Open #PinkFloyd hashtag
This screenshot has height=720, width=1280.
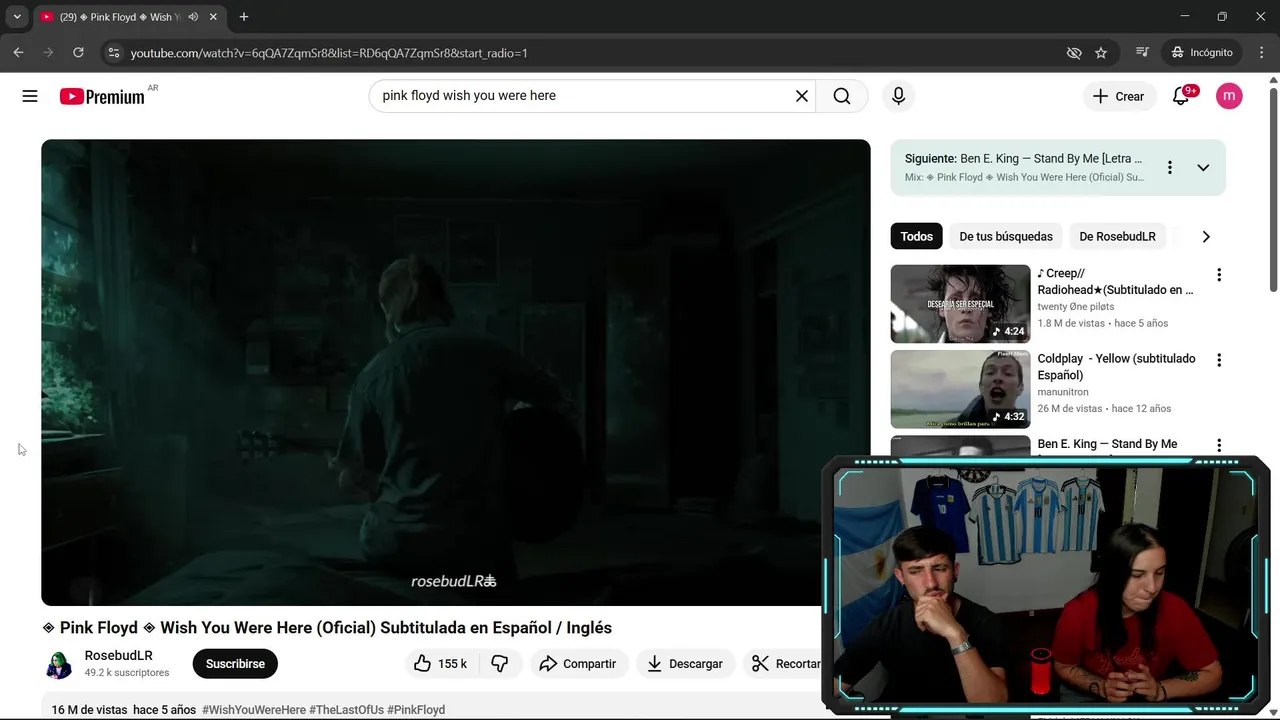(416, 710)
